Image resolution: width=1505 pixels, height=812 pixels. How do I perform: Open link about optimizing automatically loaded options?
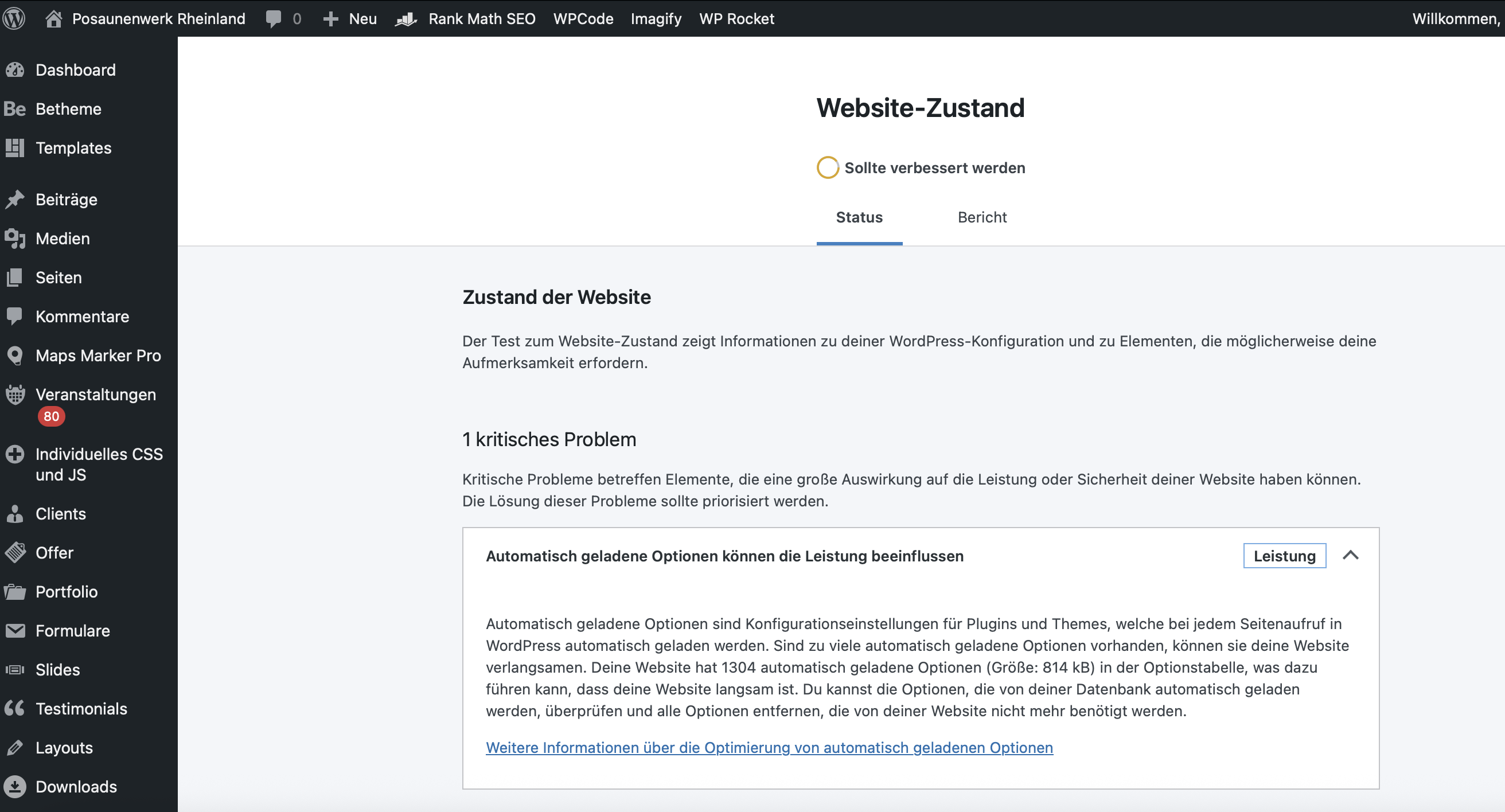coord(769,748)
